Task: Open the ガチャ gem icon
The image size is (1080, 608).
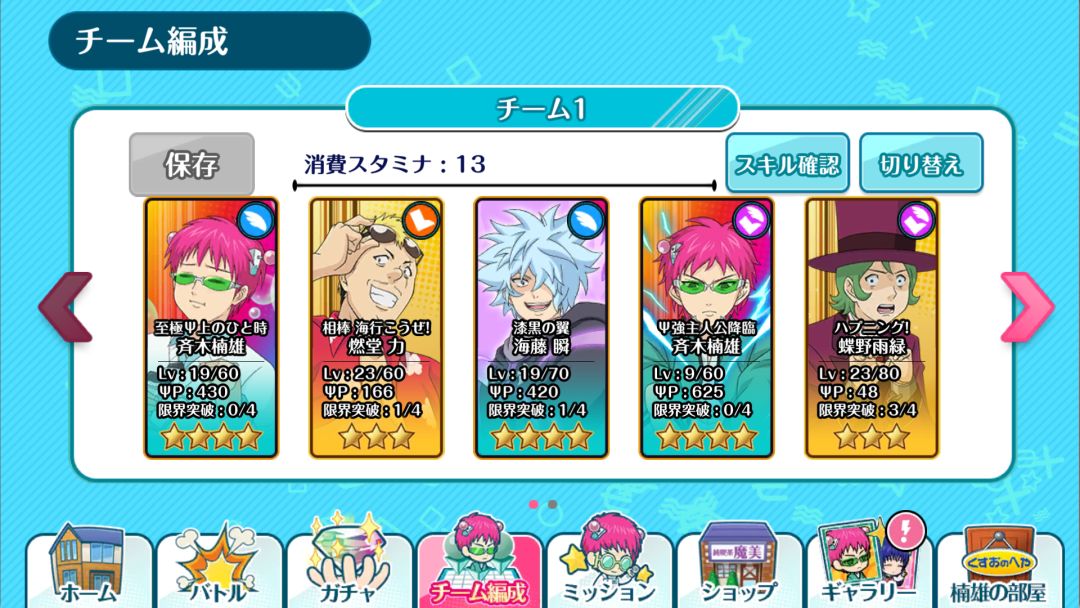Action: [x=349, y=563]
